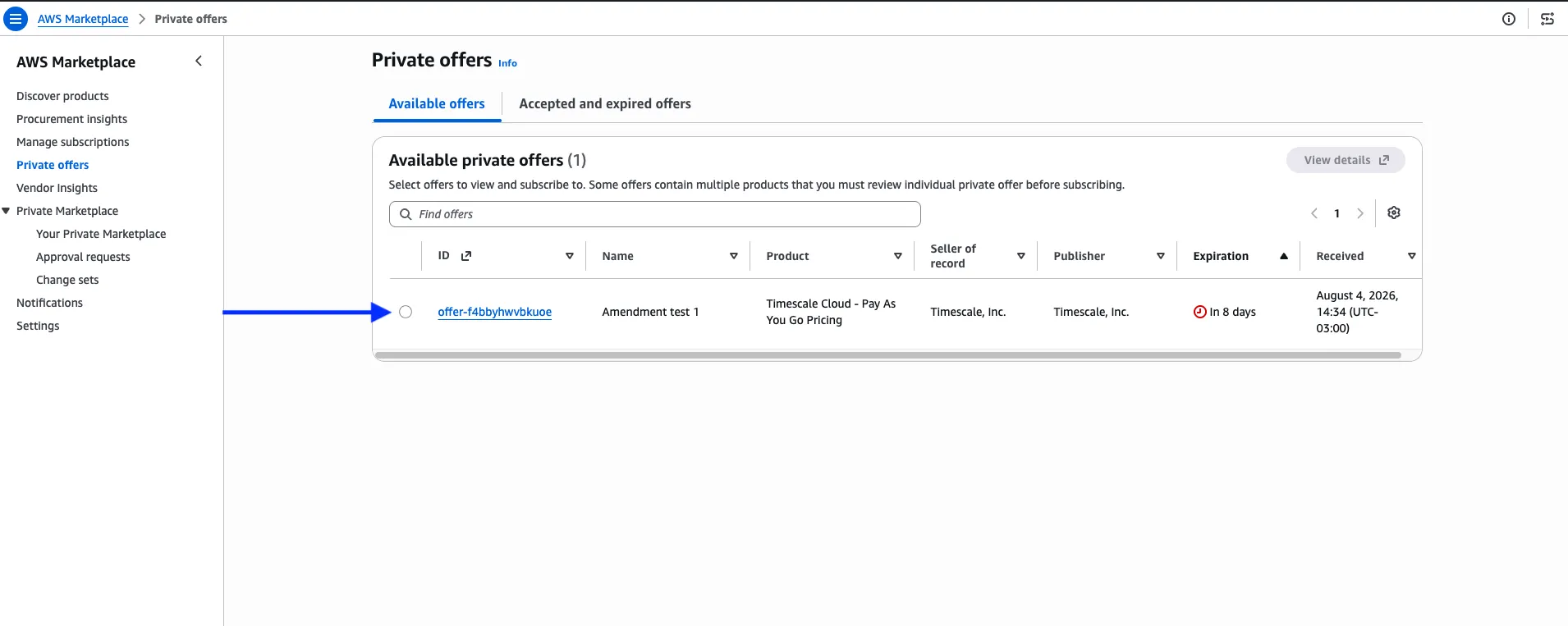Click the Amendment test 1 name cell

point(650,312)
